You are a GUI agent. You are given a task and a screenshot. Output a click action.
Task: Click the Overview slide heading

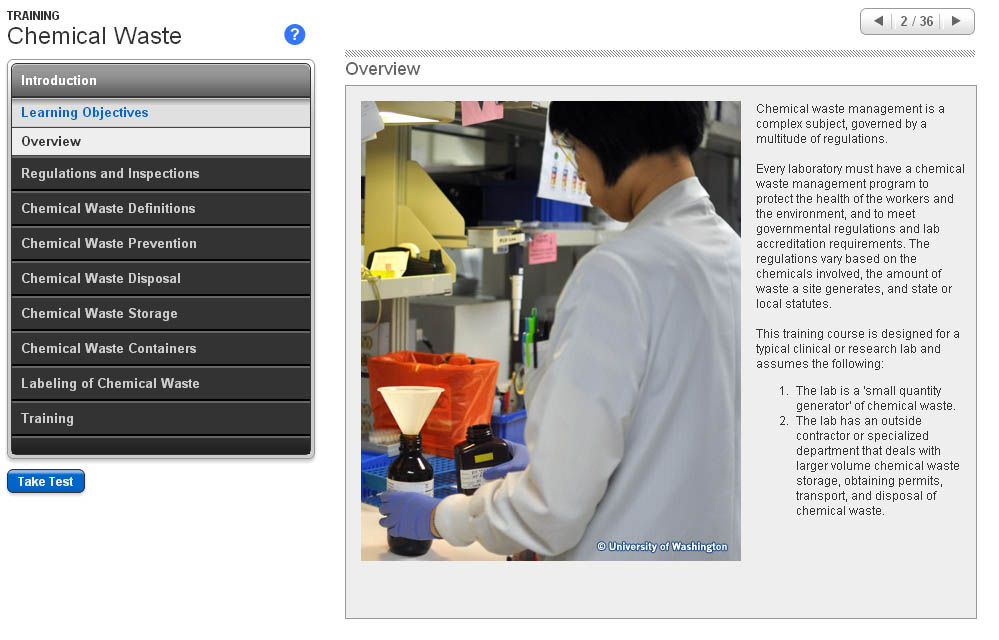click(383, 69)
